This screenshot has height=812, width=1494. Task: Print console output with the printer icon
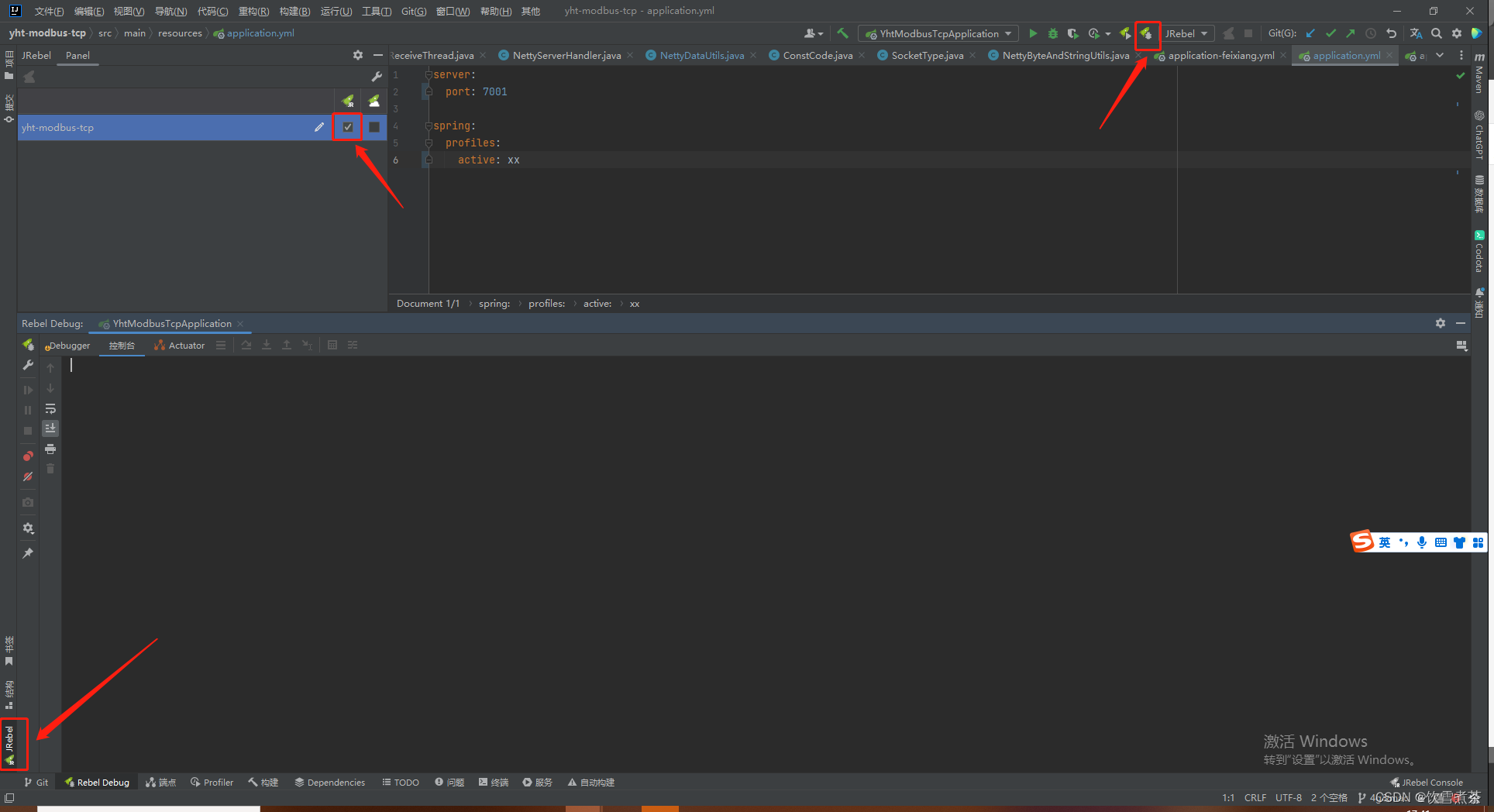tap(50, 449)
